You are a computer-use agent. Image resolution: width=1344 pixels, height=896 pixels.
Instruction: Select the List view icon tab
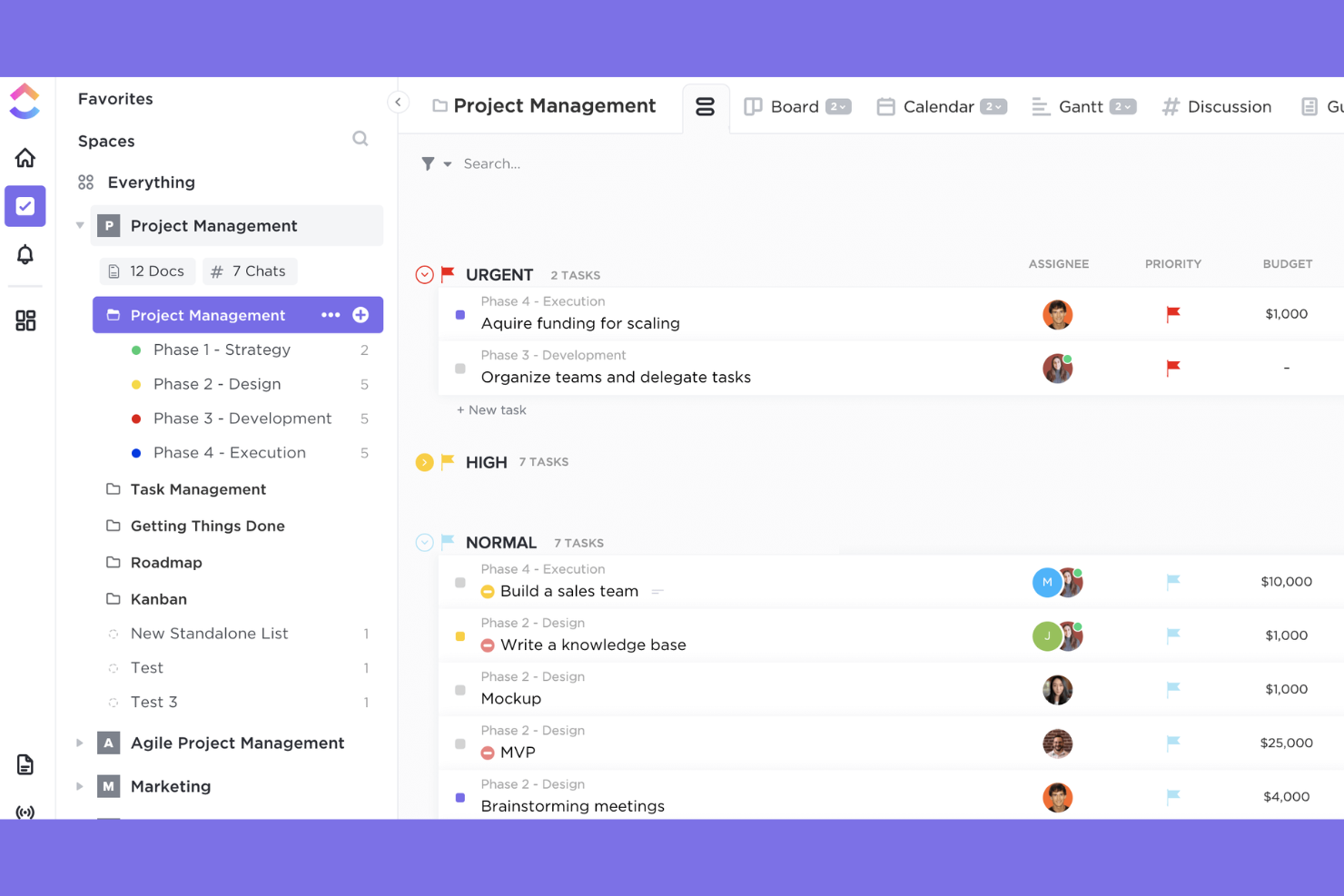click(x=706, y=107)
